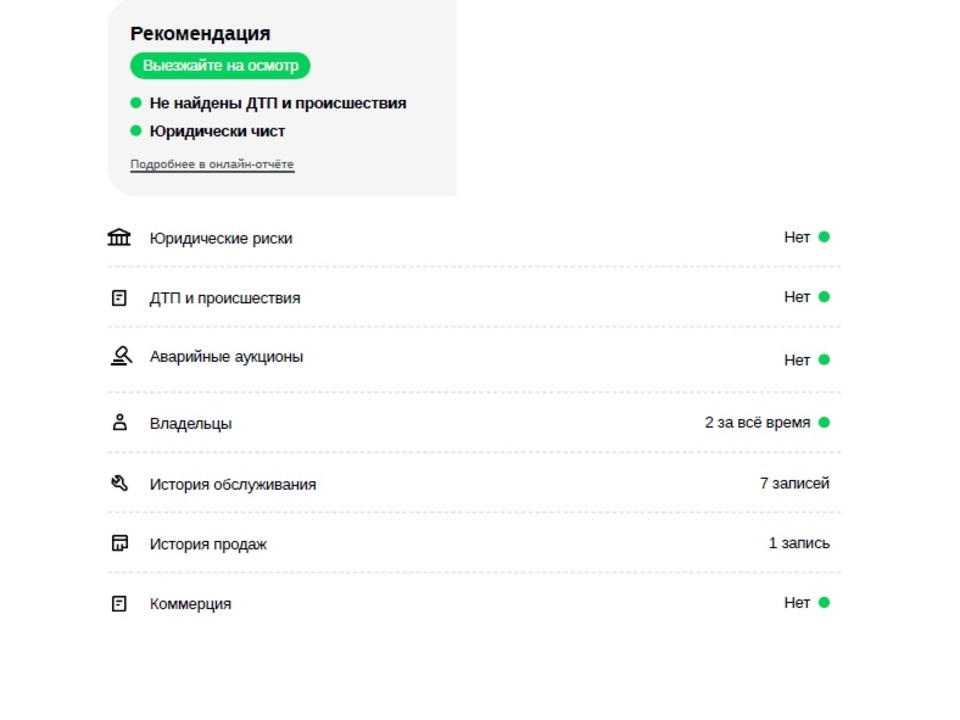The width and height of the screenshot is (960, 720).
Task: Click the wrench icon for История обслуживания
Action: click(120, 484)
